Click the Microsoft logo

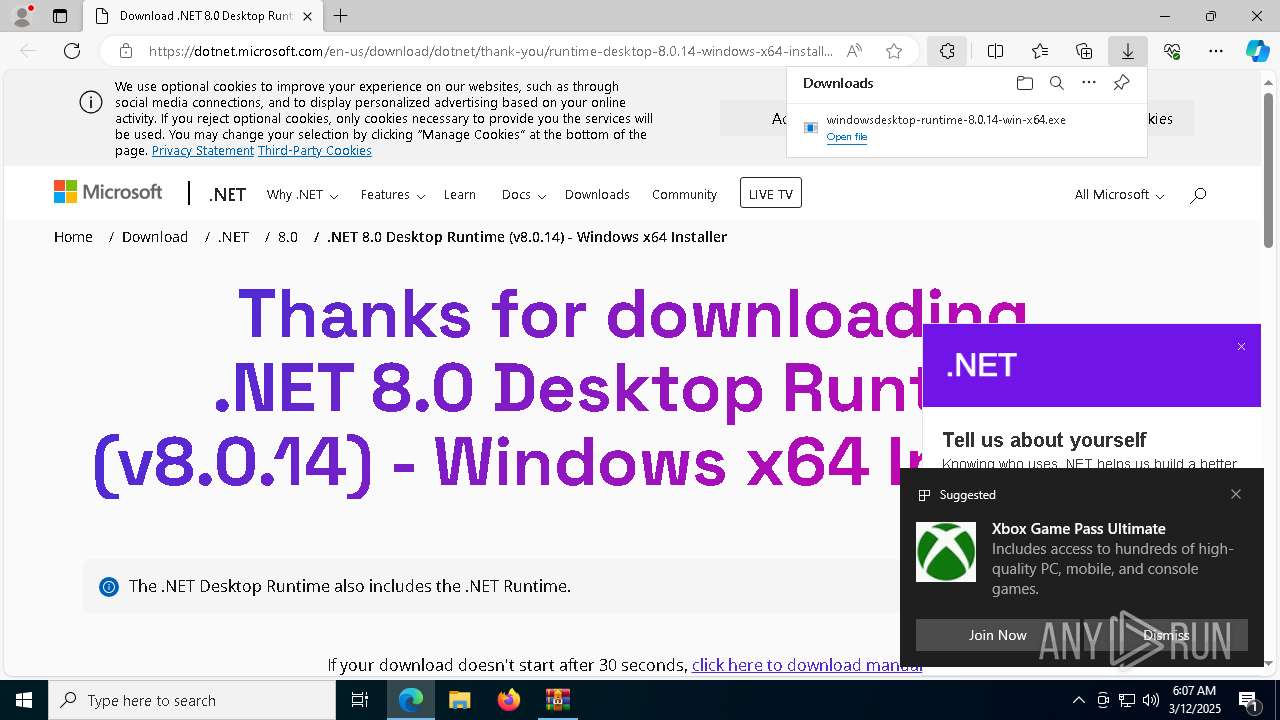tap(108, 192)
